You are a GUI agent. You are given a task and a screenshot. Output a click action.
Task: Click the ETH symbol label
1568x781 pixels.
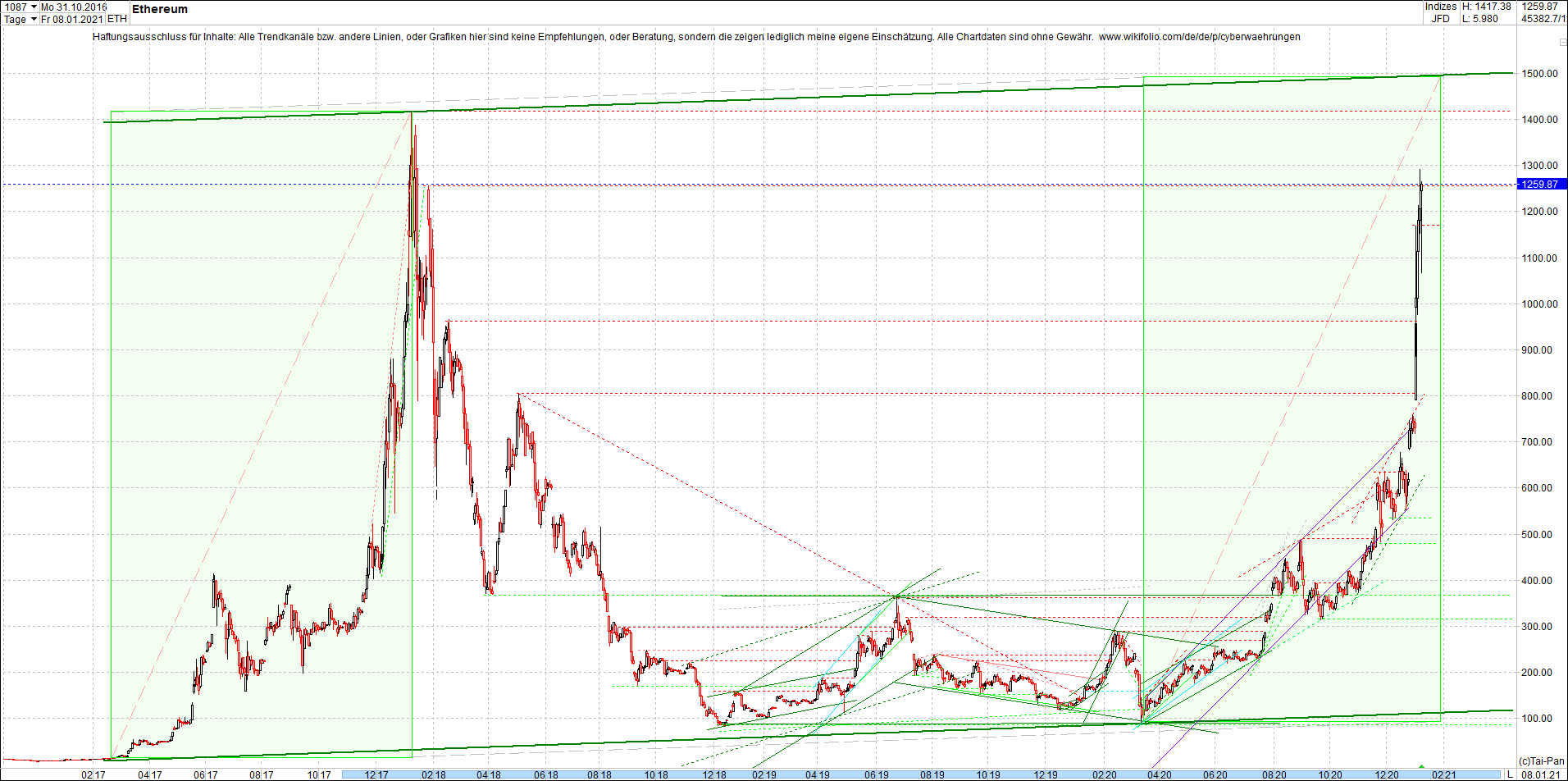pyautogui.click(x=116, y=18)
